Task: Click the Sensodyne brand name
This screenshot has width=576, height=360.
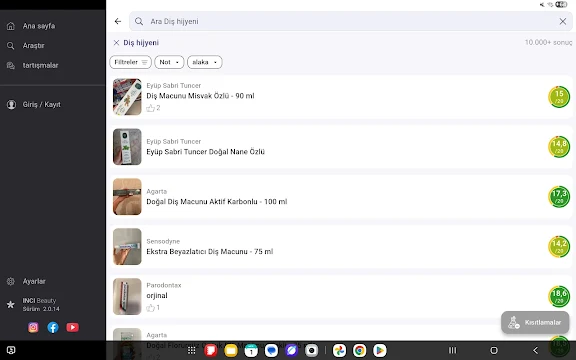Action: click(163, 241)
